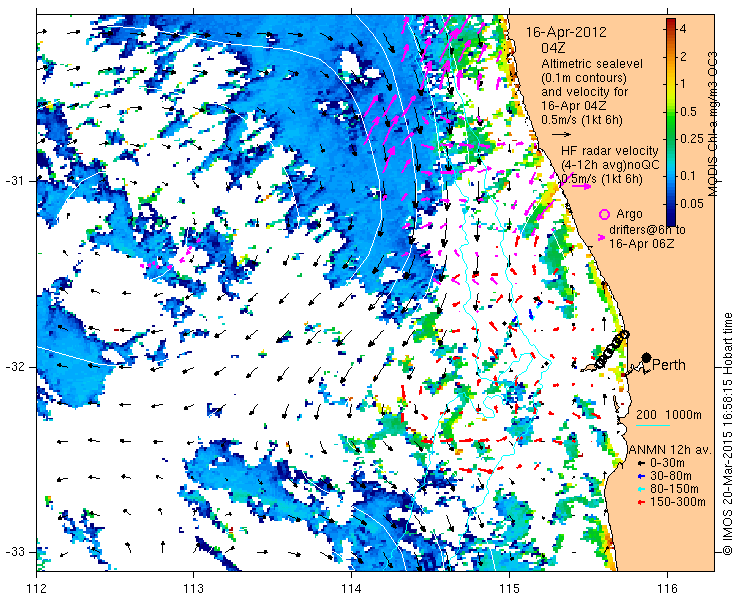The width and height of the screenshot is (740, 600).
Task: Click the 114 longitude axis label
Action: tap(352, 589)
